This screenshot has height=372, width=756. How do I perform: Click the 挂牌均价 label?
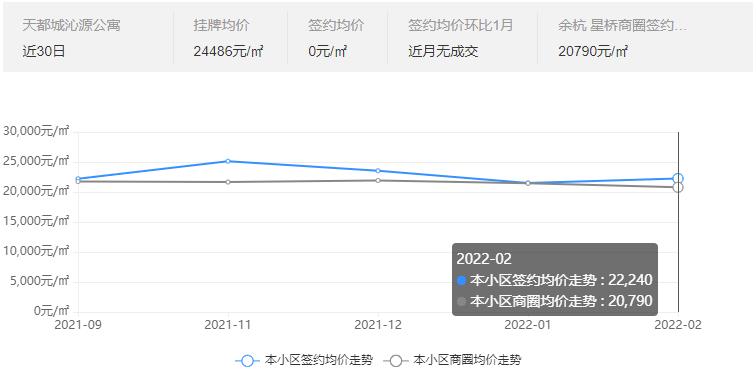click(x=221, y=25)
